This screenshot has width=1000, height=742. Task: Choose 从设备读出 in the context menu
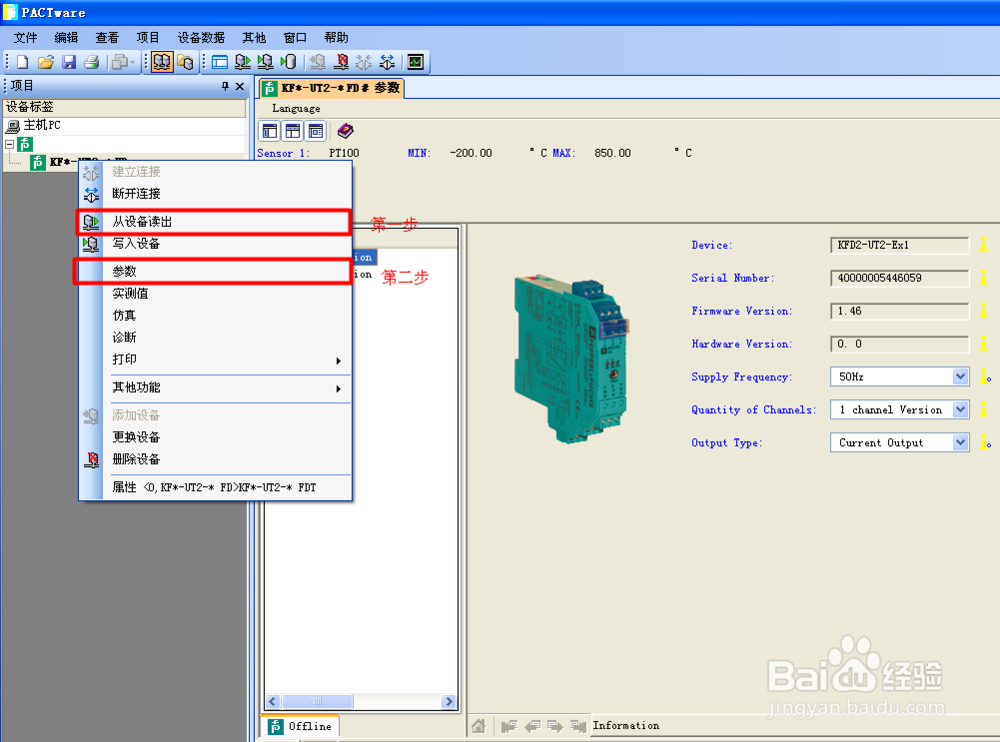point(216,221)
